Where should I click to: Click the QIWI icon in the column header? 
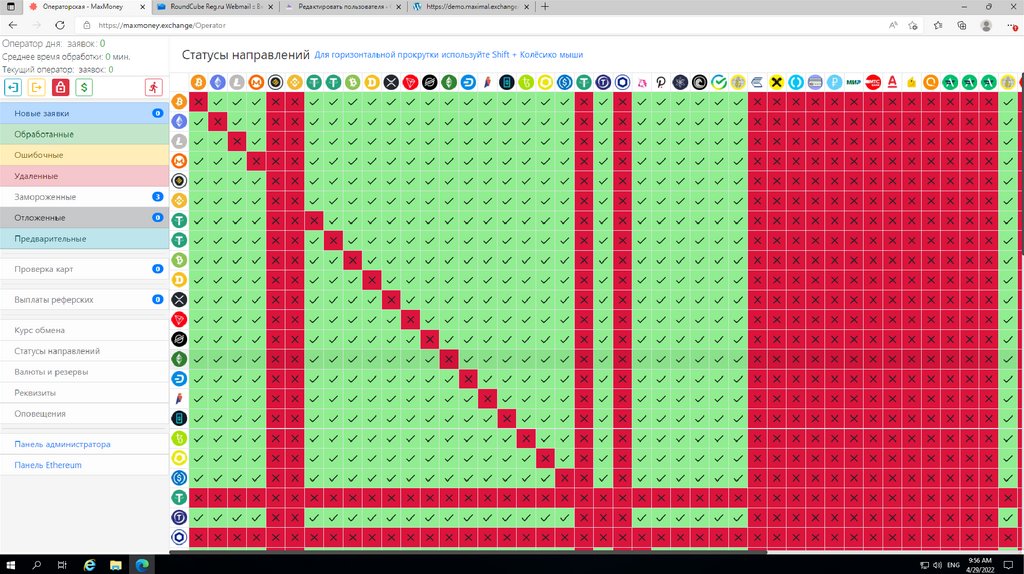pos(931,82)
